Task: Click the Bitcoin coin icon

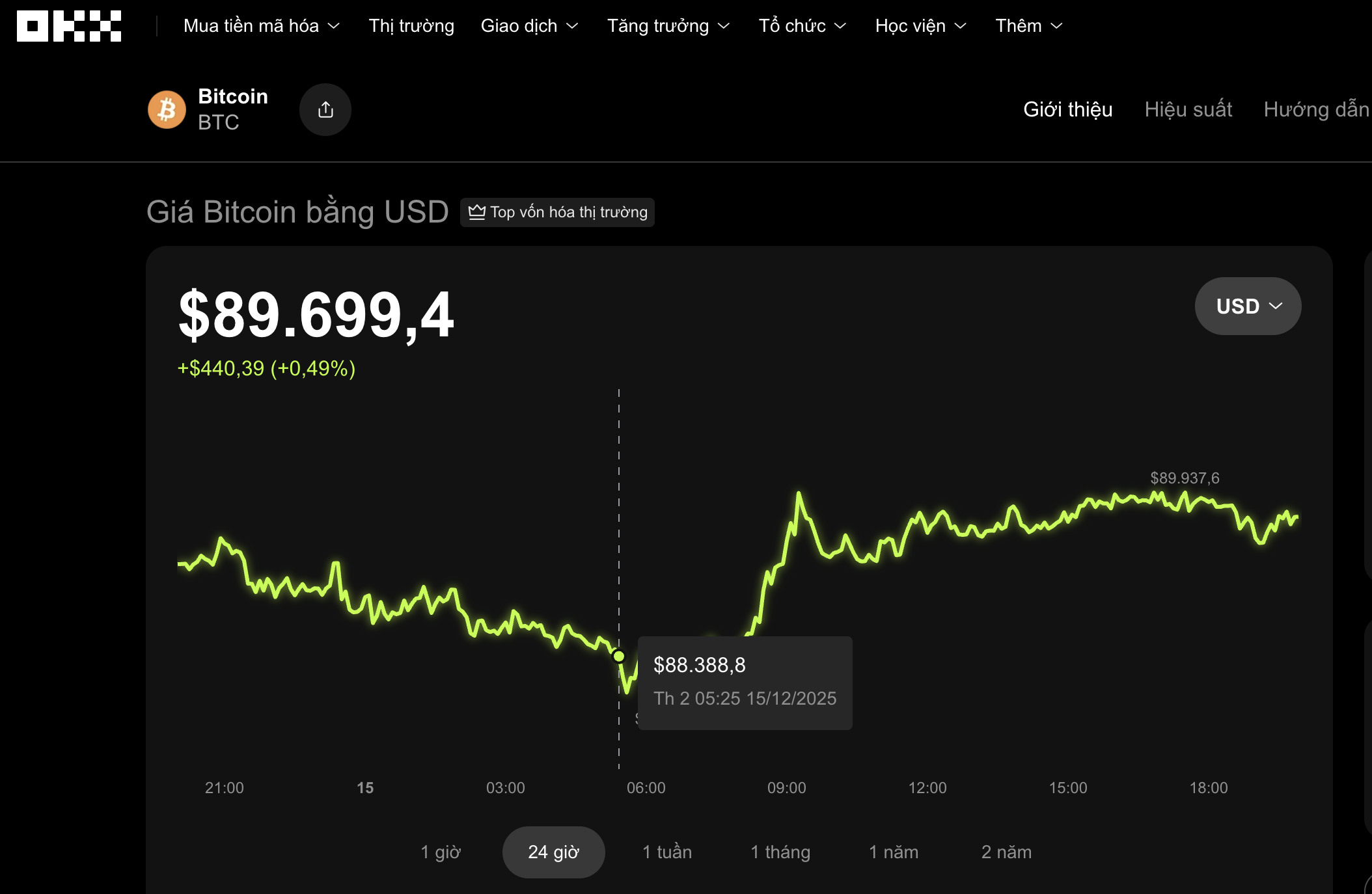Action: tap(167, 109)
